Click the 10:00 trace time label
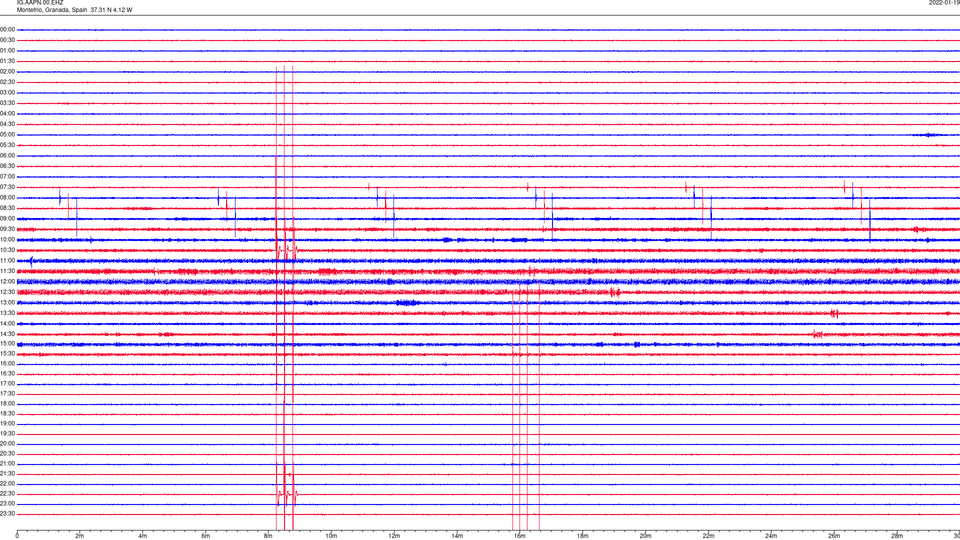Viewport: 960px width, 540px height. pyautogui.click(x=8, y=239)
